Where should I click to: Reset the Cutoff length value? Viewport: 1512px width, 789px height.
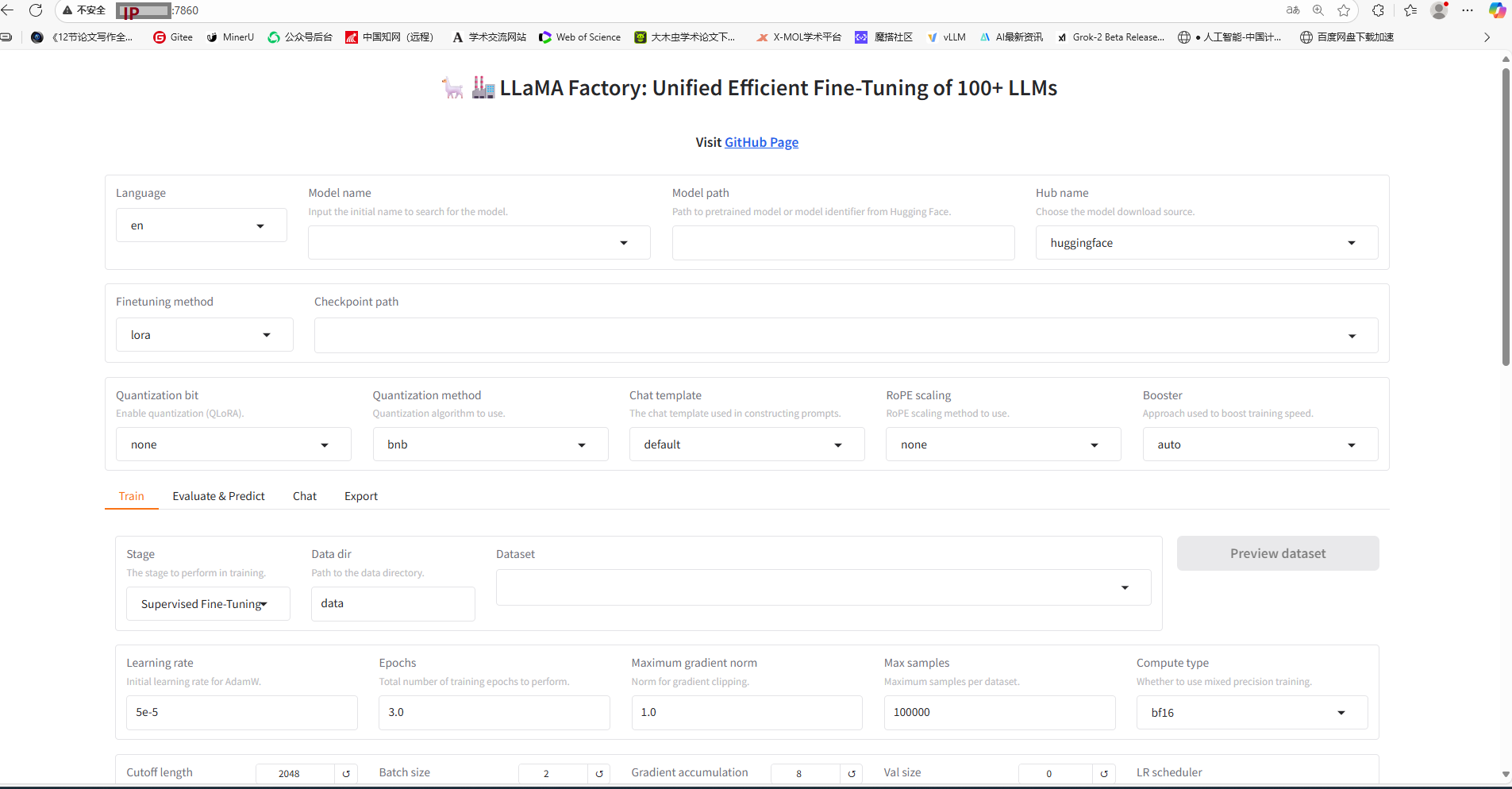tap(346, 774)
